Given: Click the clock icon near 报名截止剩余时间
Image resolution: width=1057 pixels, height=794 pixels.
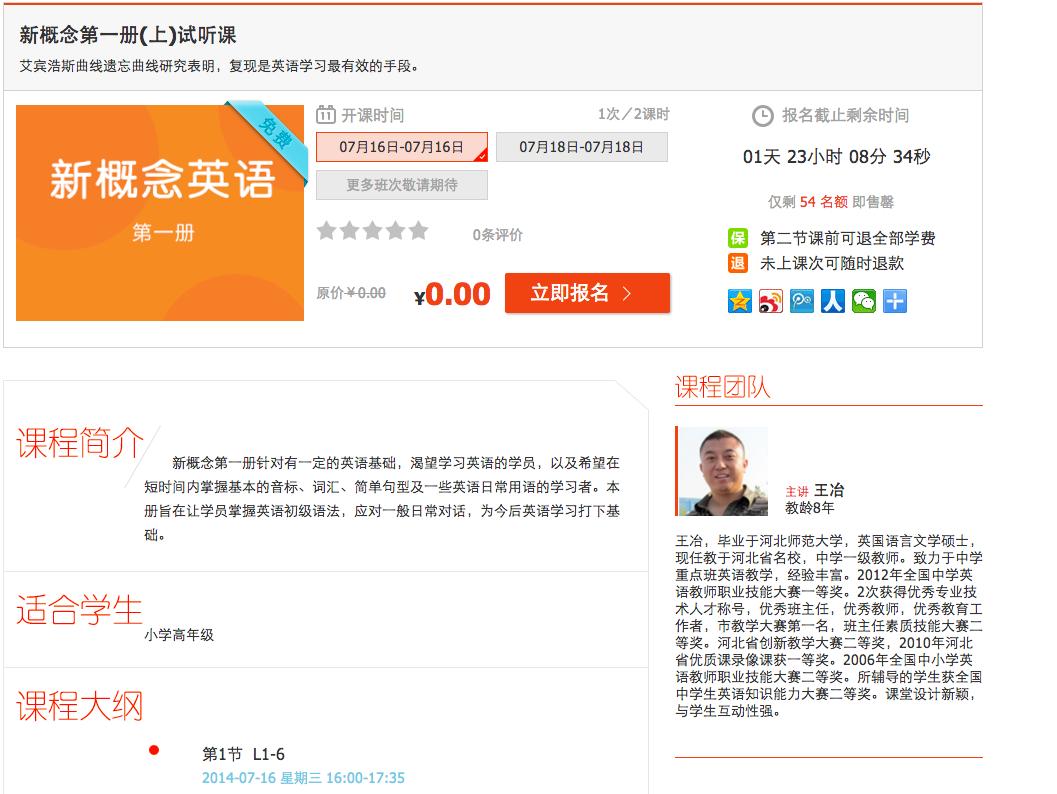Looking at the screenshot, I should (x=762, y=116).
